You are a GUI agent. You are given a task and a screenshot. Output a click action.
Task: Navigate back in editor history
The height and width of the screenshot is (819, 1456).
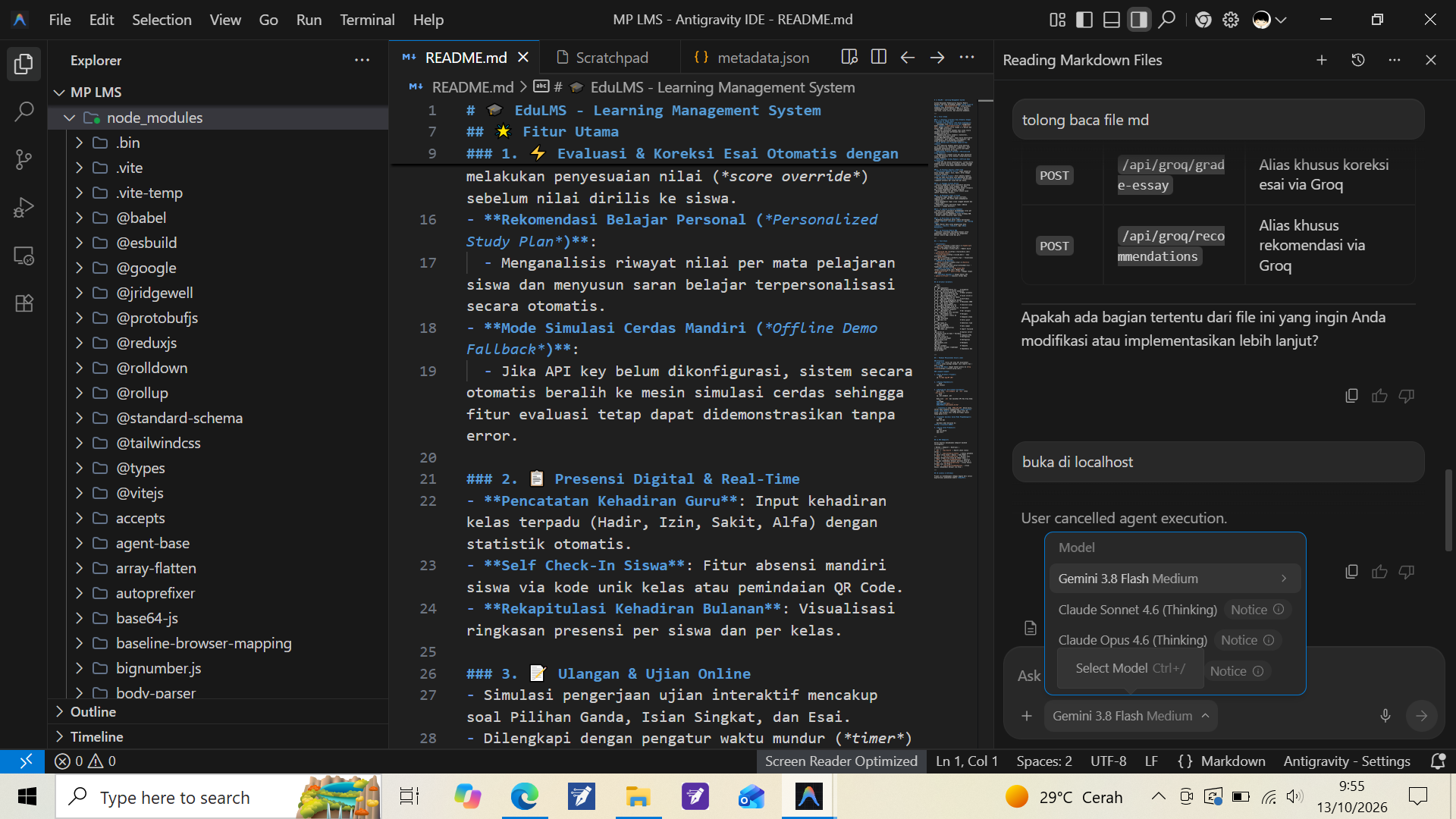tap(908, 57)
